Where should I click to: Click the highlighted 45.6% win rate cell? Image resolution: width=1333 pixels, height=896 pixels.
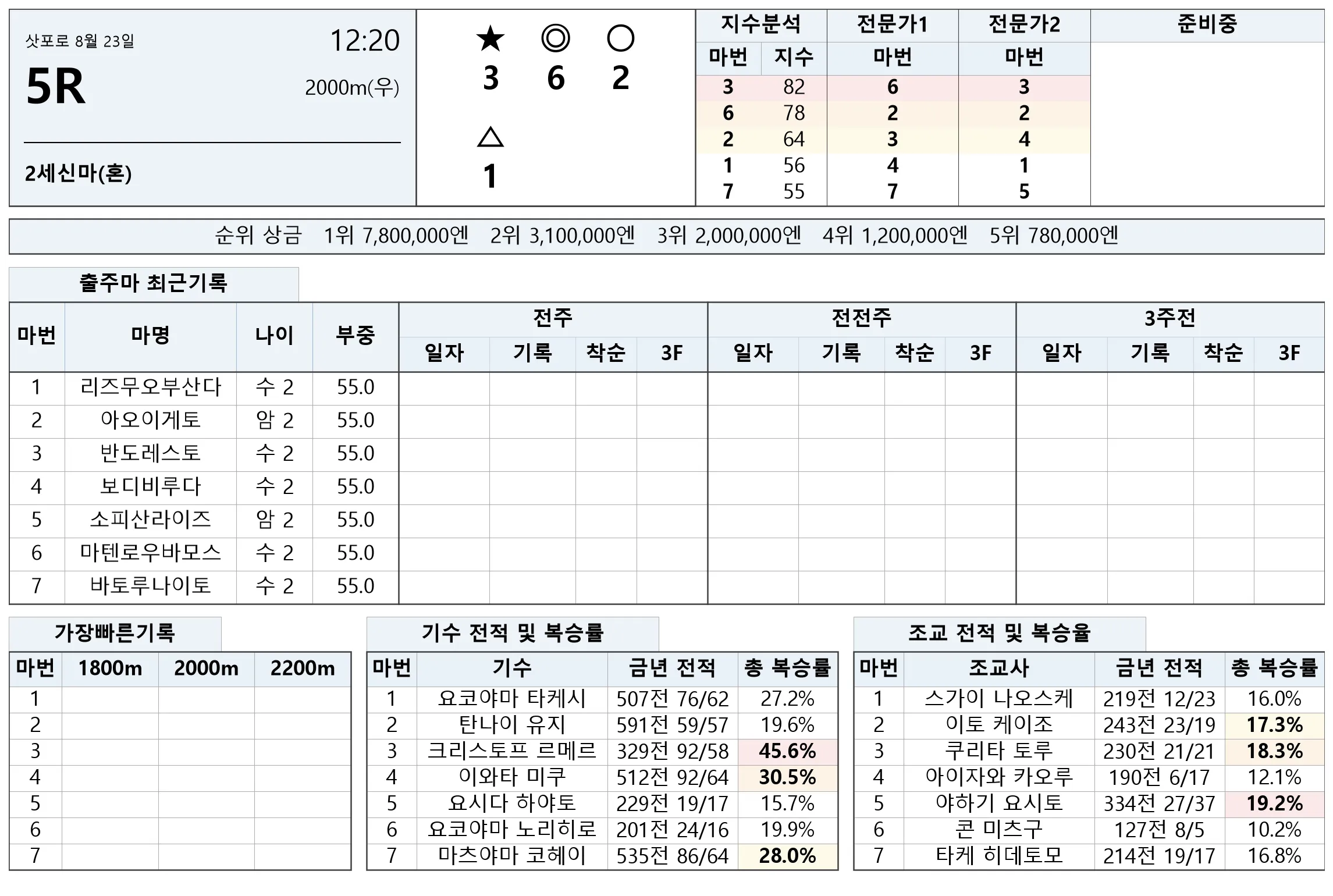[x=788, y=751]
